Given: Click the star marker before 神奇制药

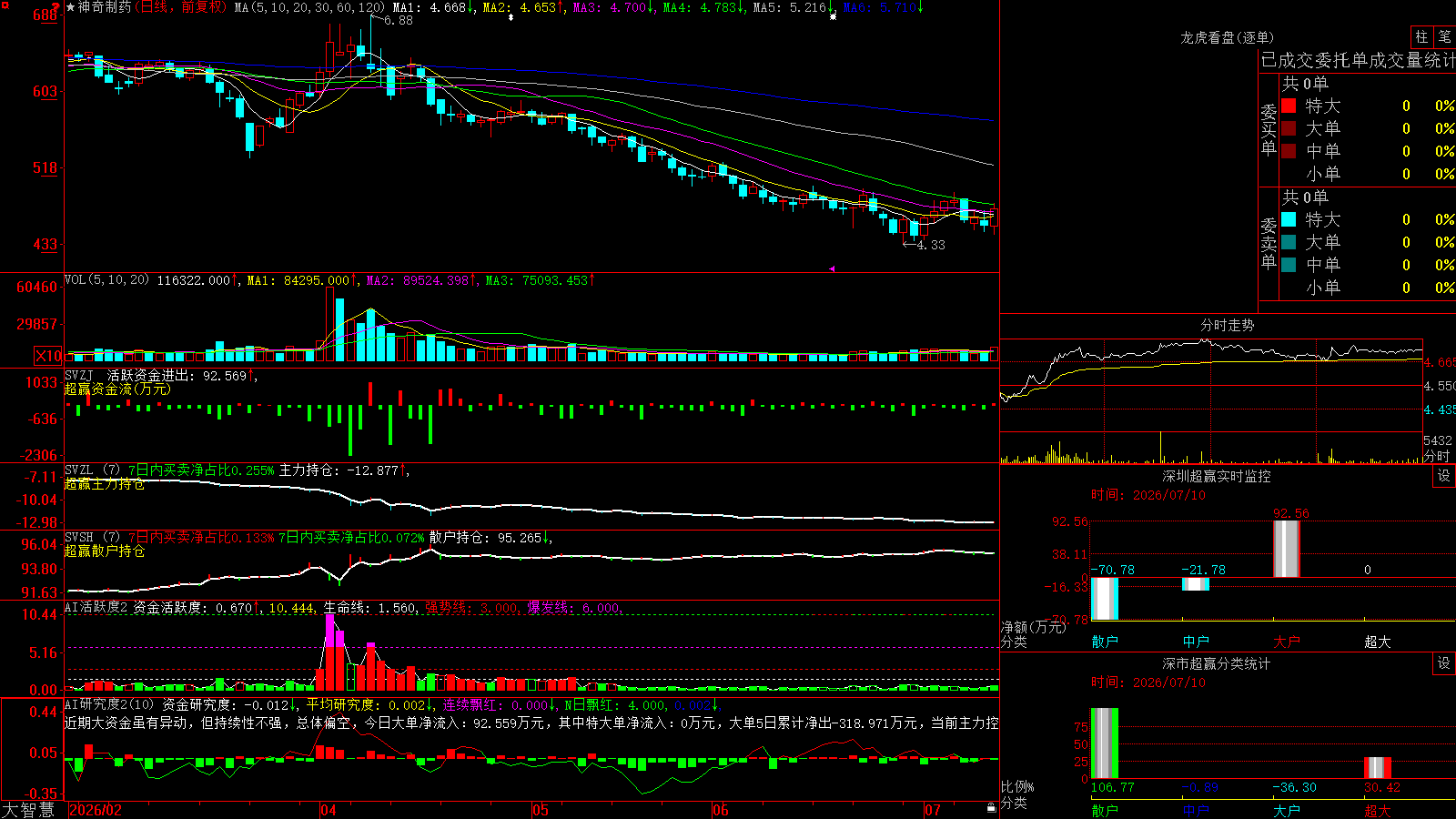Looking at the screenshot, I should click(x=71, y=7).
